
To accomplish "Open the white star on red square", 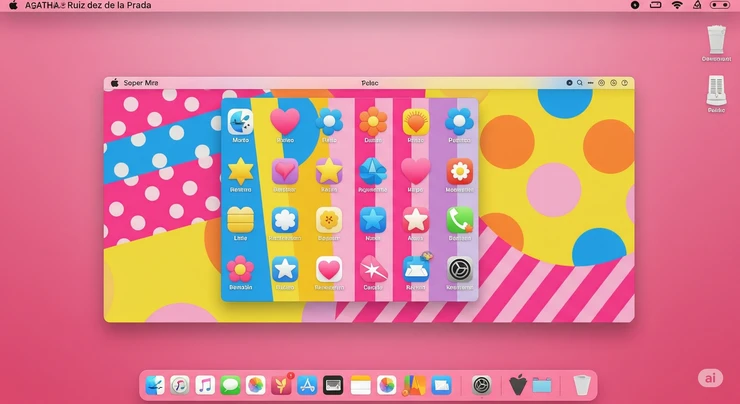I will (x=416, y=220).
